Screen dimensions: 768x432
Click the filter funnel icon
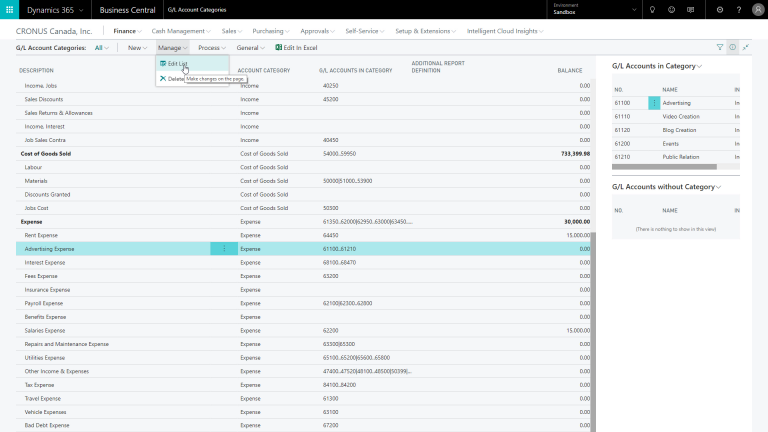[x=720, y=47]
